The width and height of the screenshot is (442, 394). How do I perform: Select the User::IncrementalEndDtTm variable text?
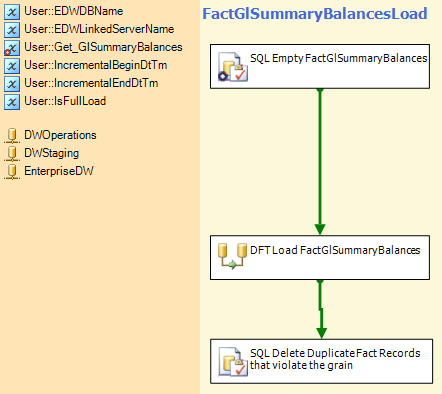(x=91, y=83)
